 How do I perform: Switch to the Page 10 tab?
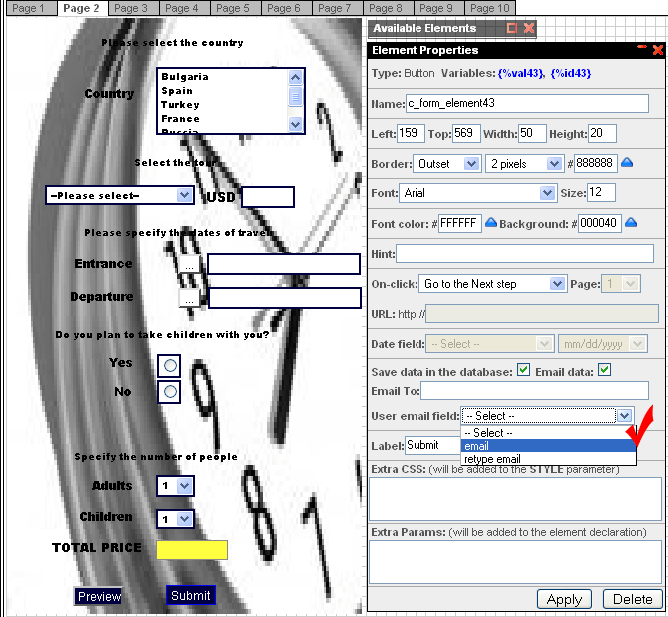pyautogui.click(x=490, y=9)
